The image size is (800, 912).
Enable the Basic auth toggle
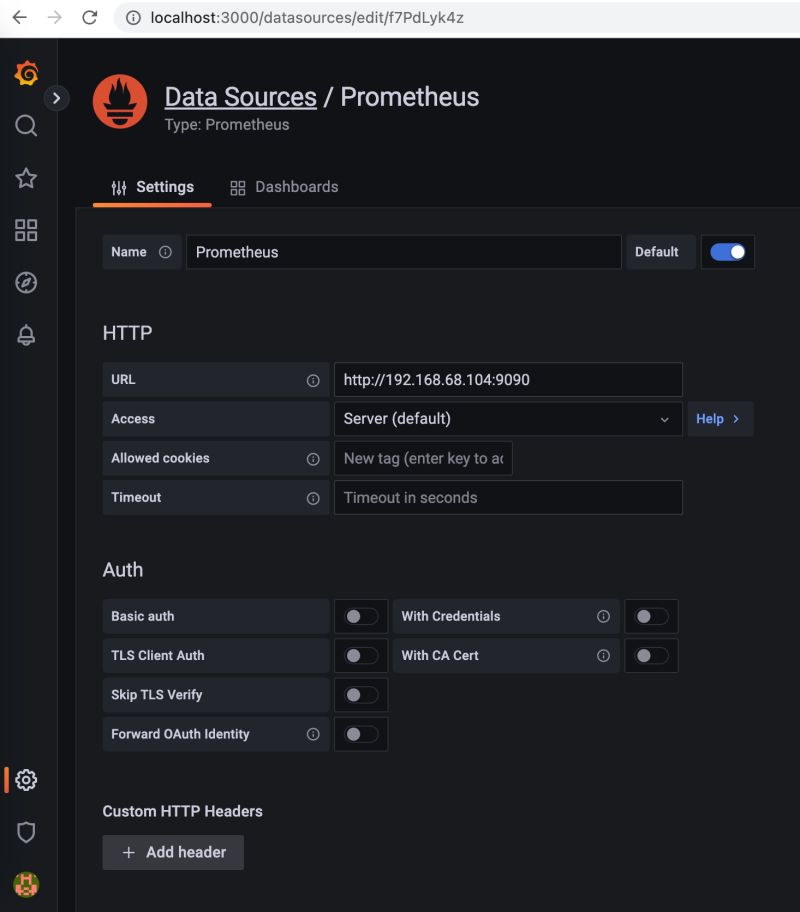tap(361, 617)
